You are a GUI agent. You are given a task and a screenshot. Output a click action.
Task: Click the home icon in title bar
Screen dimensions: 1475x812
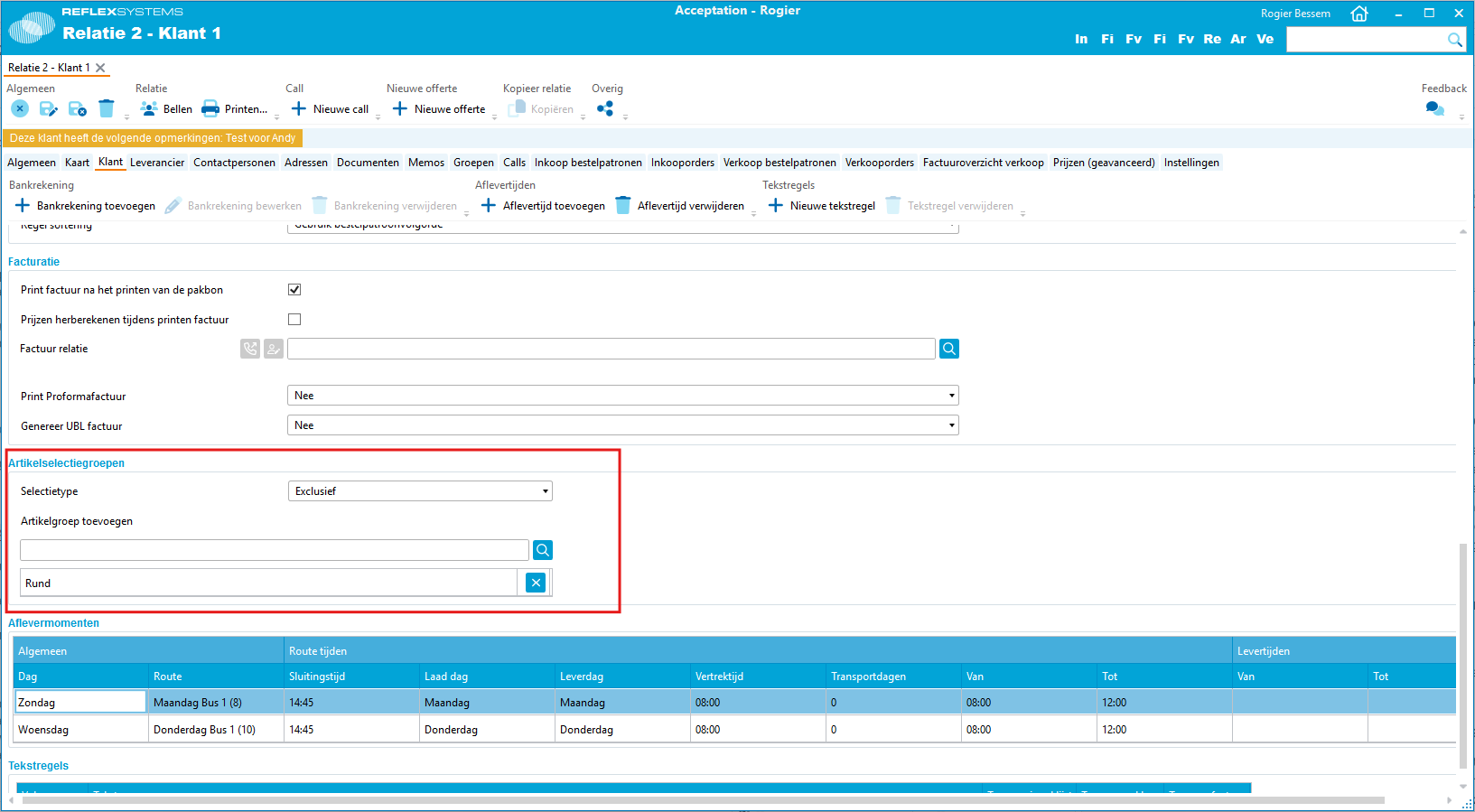click(1358, 14)
